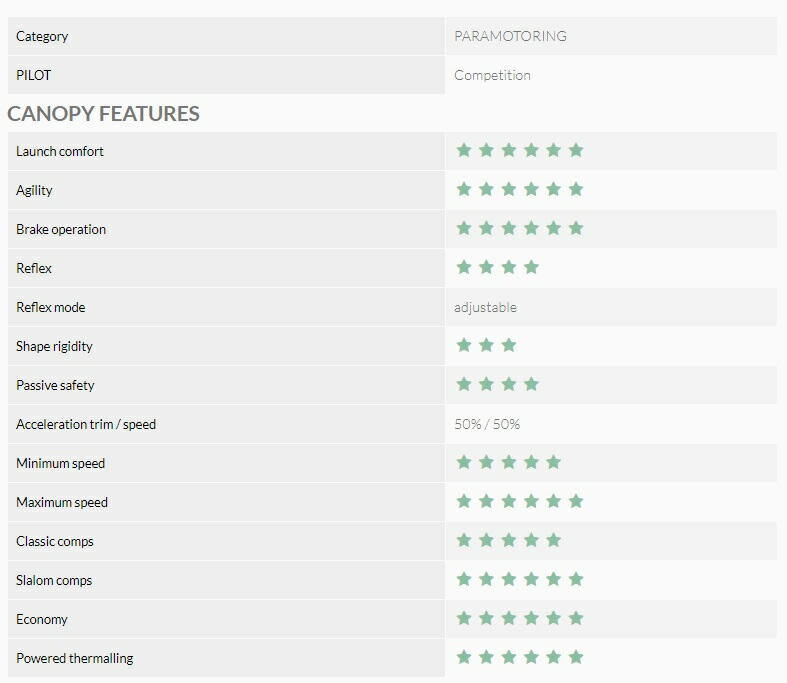Click the sixth star in Powered thermalling row
Viewport: 787px width, 683px height.
tap(576, 657)
